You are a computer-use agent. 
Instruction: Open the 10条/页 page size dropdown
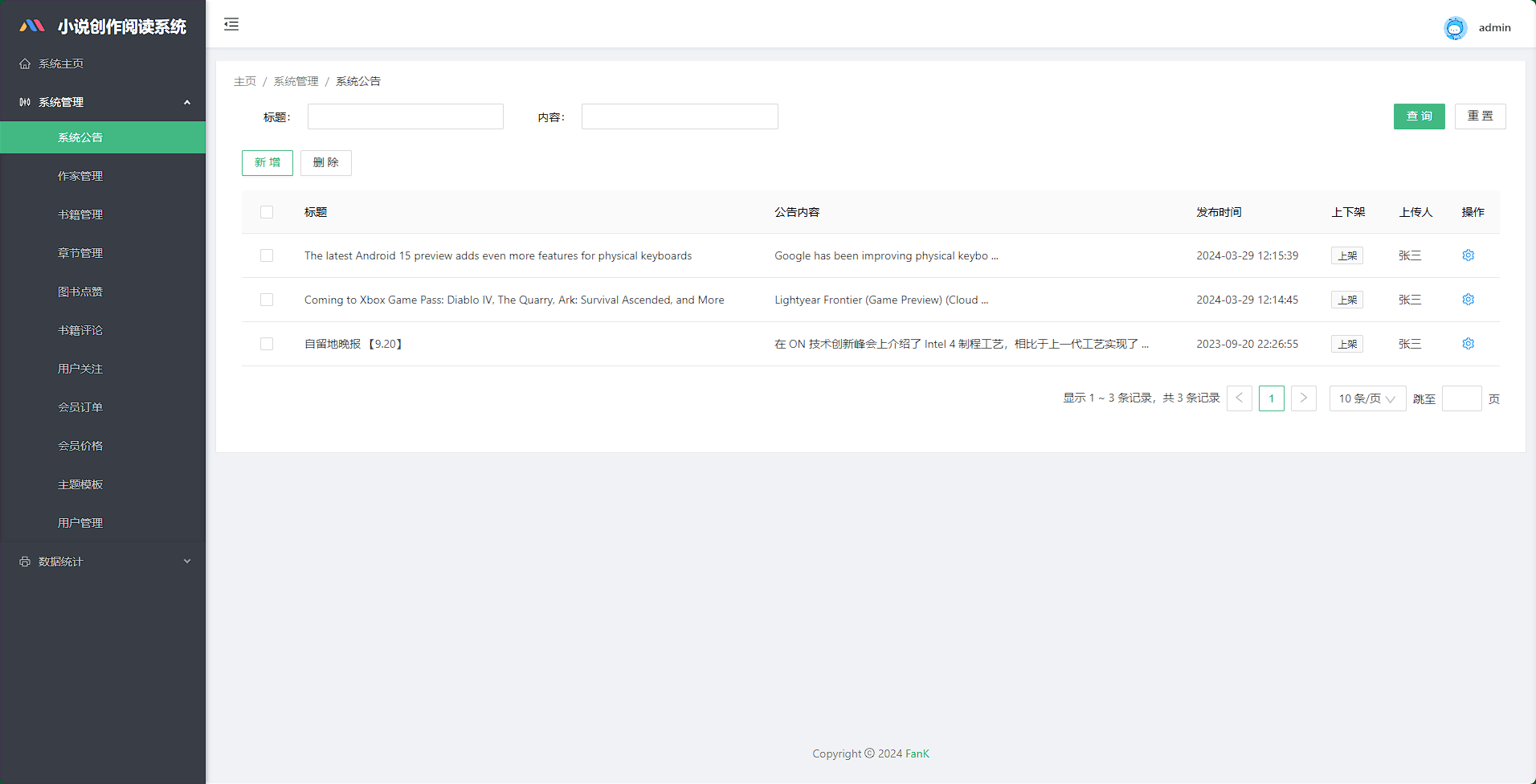(1366, 398)
